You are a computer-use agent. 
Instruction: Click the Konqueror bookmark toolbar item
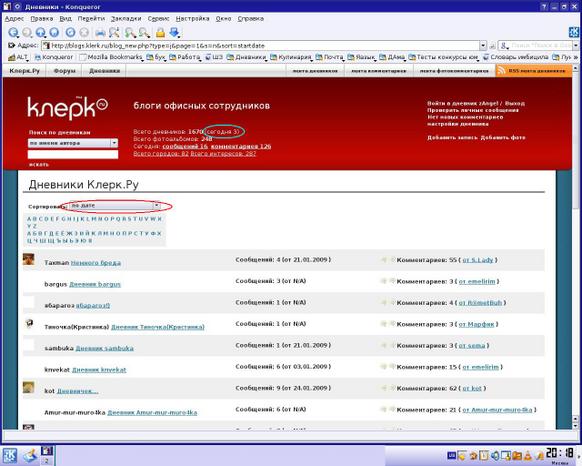click(54, 57)
